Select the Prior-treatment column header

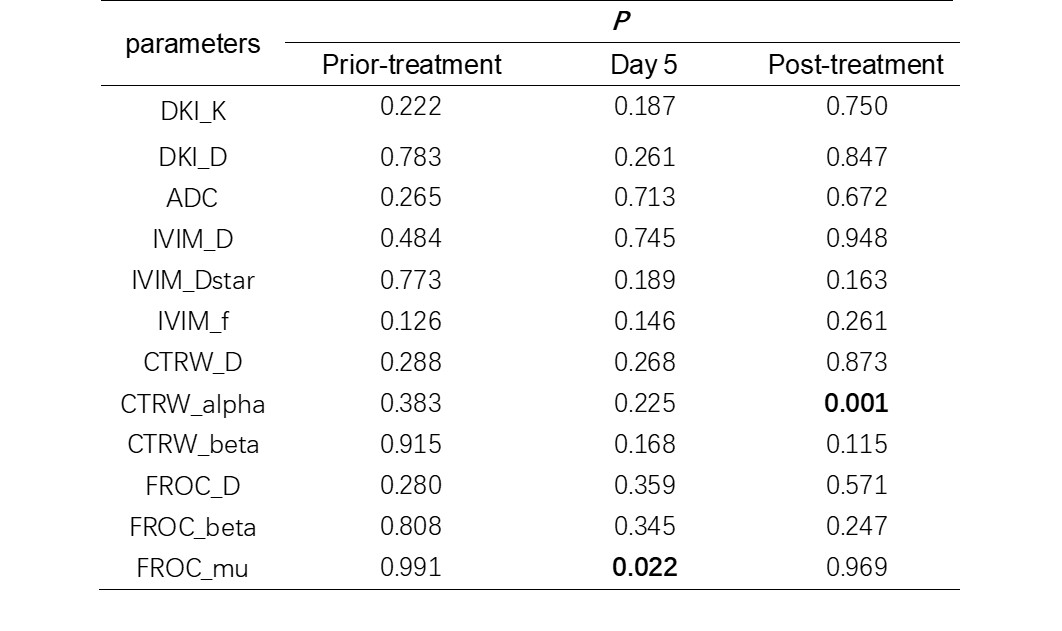[411, 66]
